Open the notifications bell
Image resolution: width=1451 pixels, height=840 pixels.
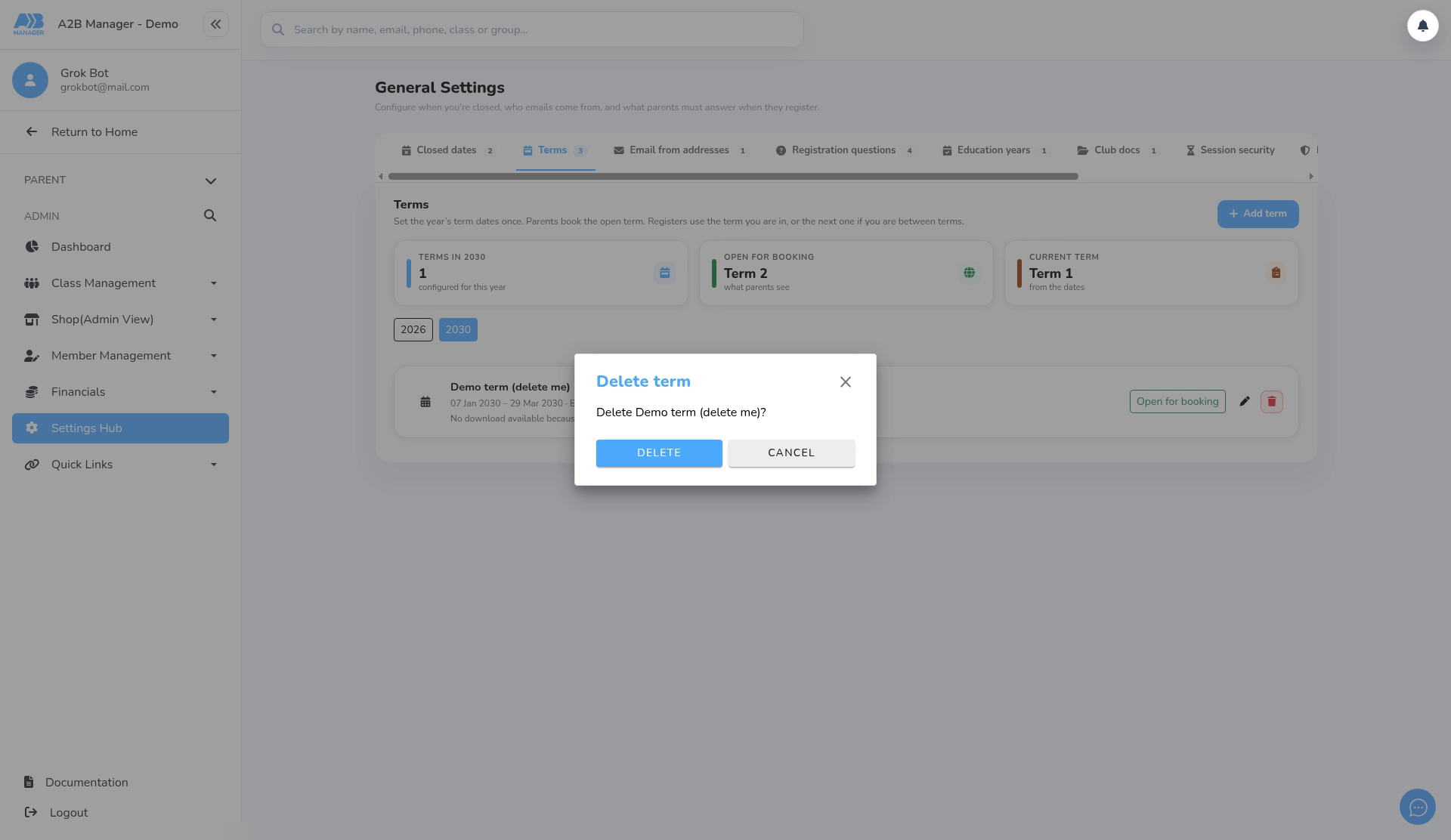coord(1422,26)
